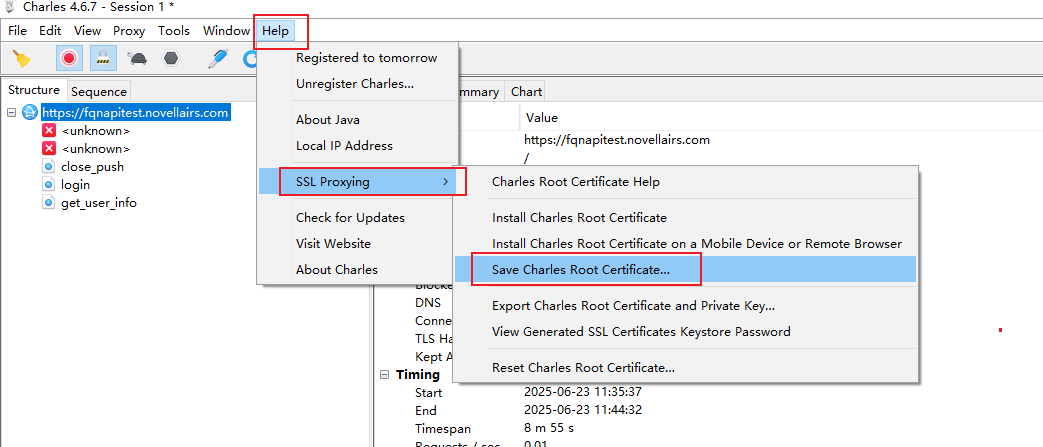
Task: Click the document icon beside close_push
Action: (48, 167)
